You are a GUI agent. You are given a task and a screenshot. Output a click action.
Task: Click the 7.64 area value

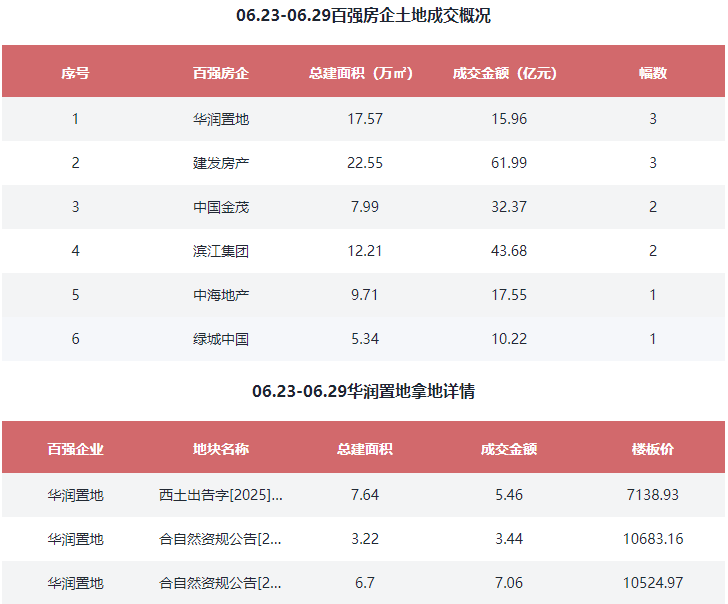(365, 495)
